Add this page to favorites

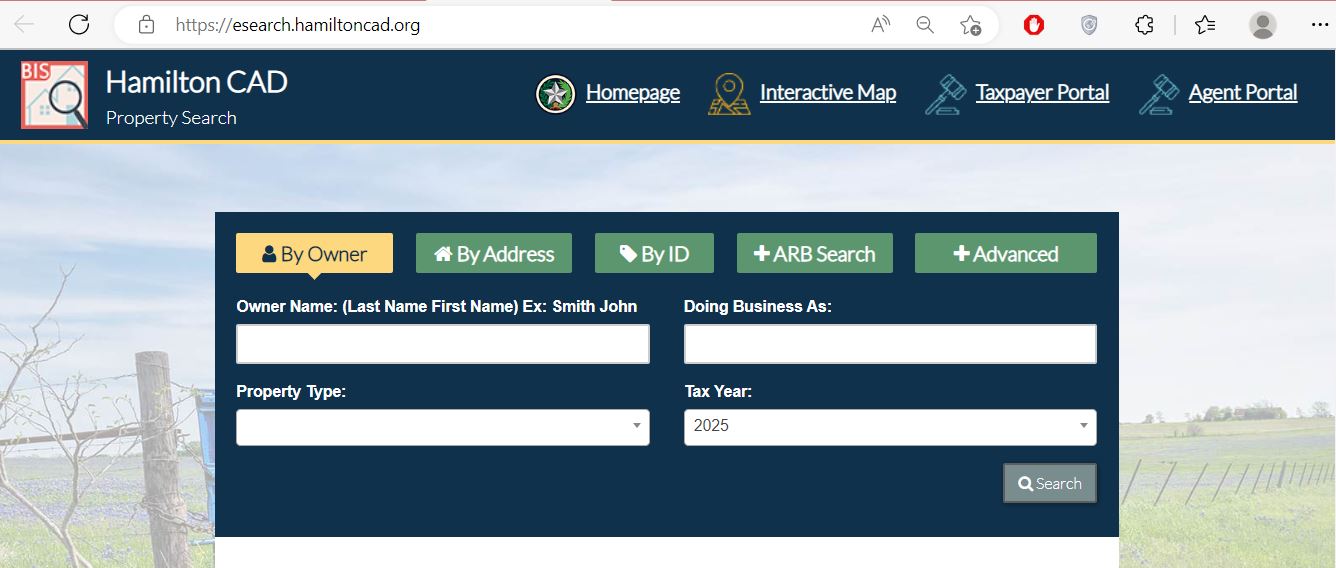click(970, 25)
